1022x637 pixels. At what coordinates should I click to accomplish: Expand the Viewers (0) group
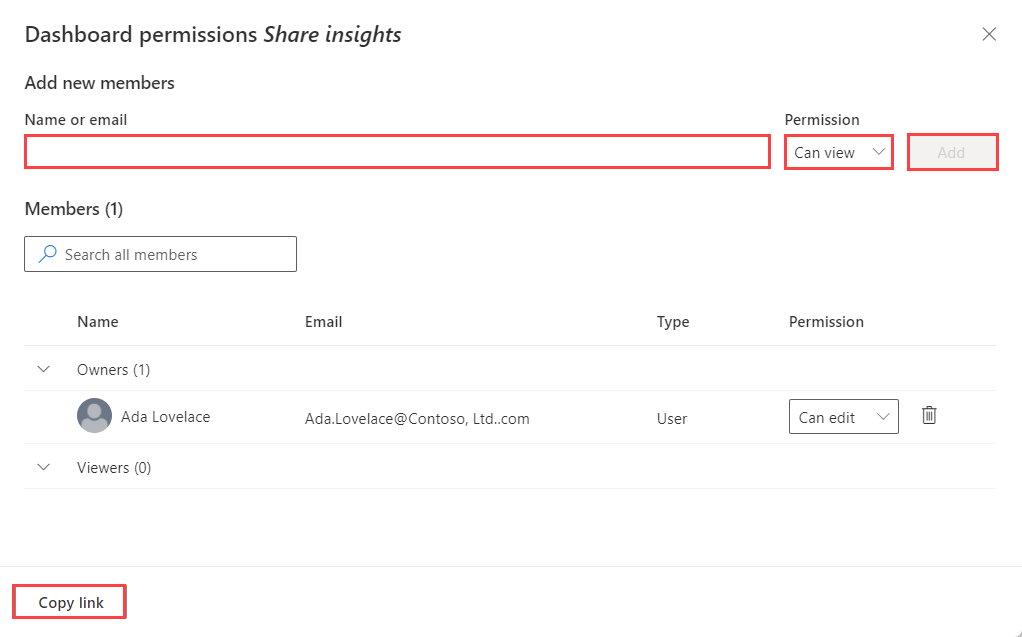pos(44,467)
